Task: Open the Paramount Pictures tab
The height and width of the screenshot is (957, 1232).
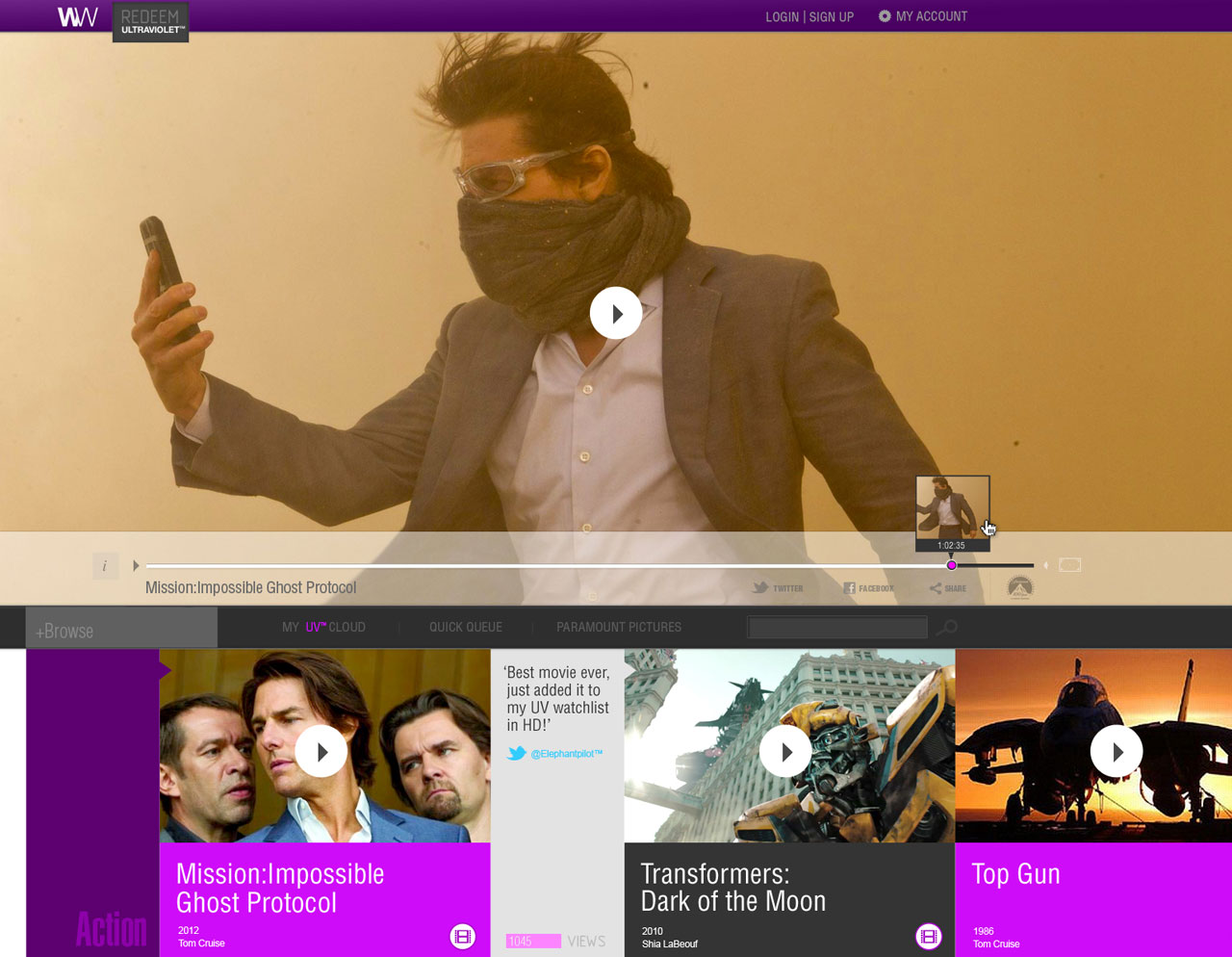Action: (x=619, y=627)
